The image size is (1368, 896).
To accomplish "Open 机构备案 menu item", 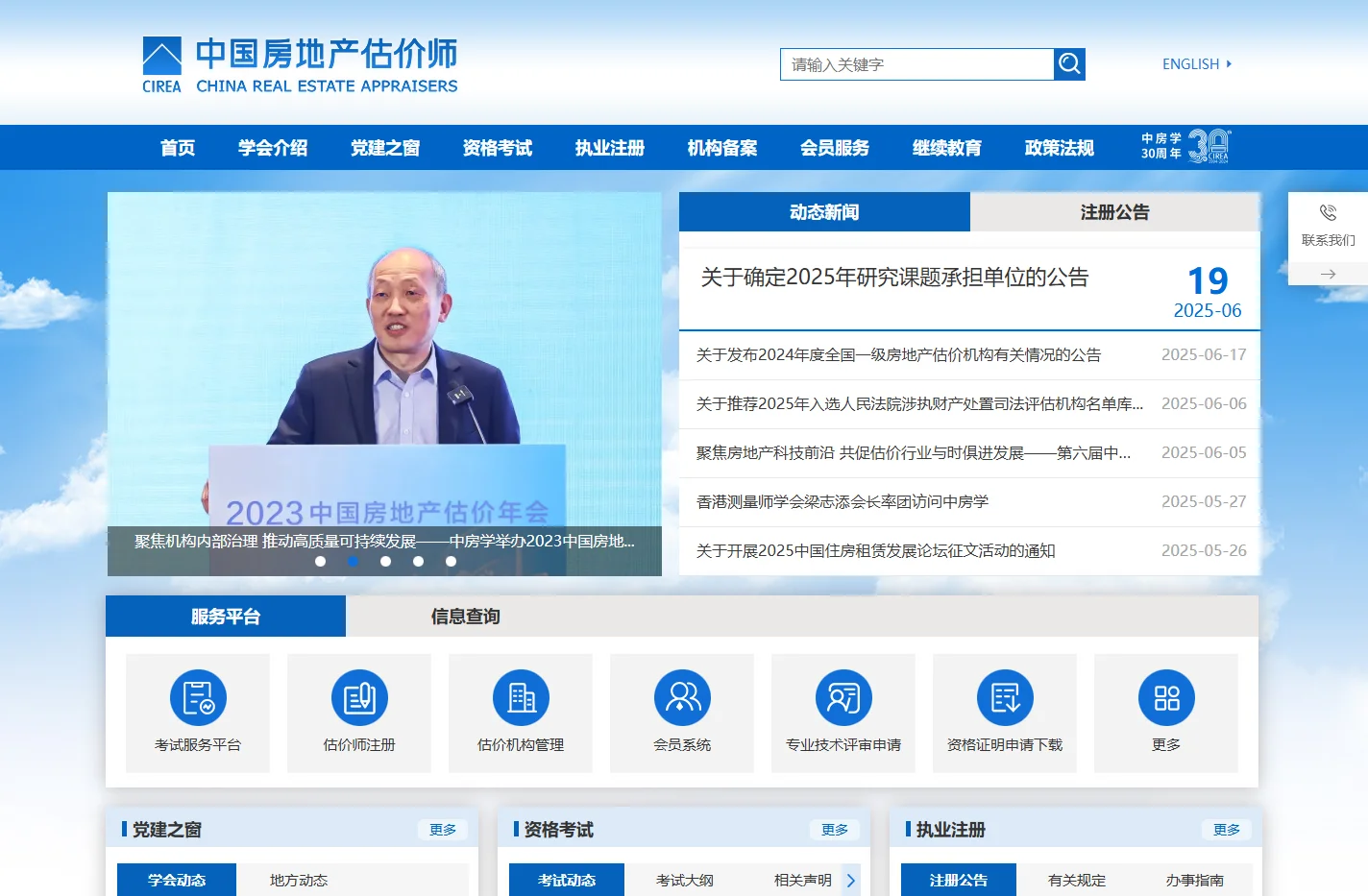I will (722, 148).
